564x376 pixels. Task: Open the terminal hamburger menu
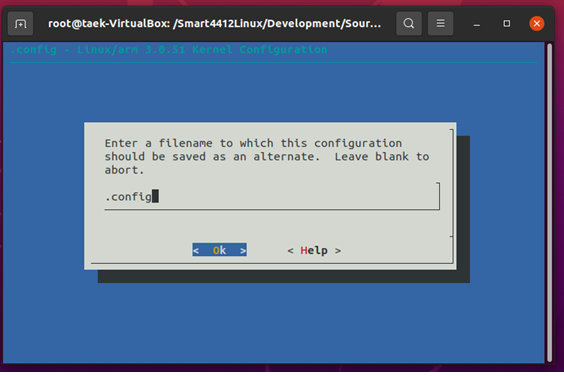tap(440, 24)
